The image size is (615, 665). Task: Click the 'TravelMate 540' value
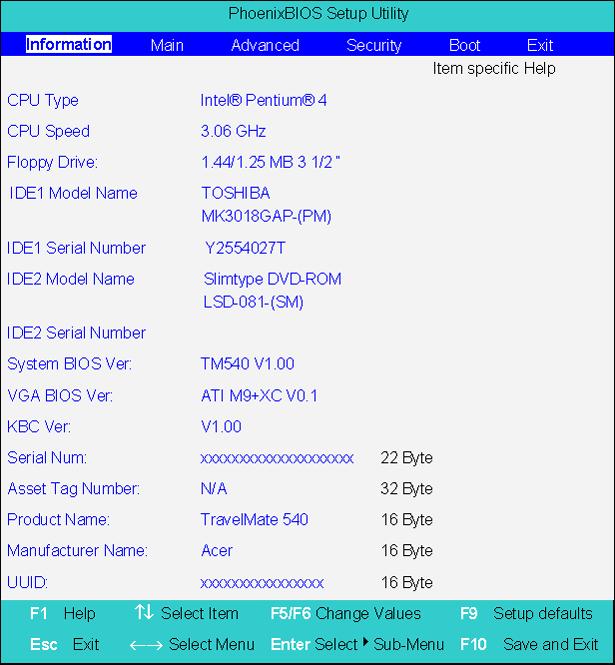pos(254,520)
